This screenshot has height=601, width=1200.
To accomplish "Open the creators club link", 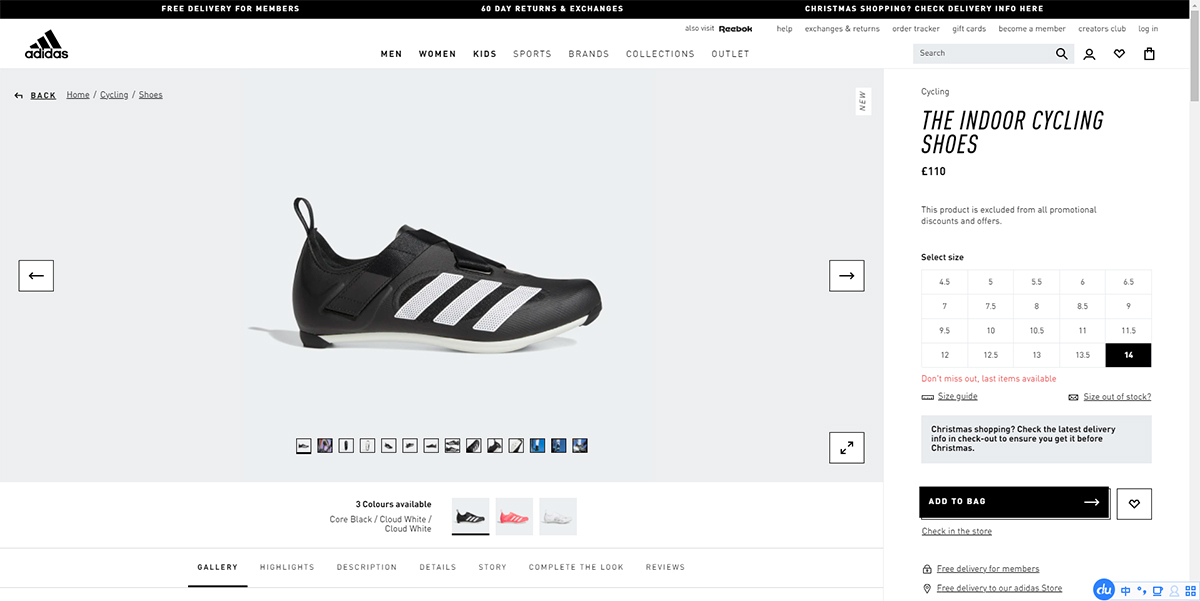I will tap(1102, 29).
